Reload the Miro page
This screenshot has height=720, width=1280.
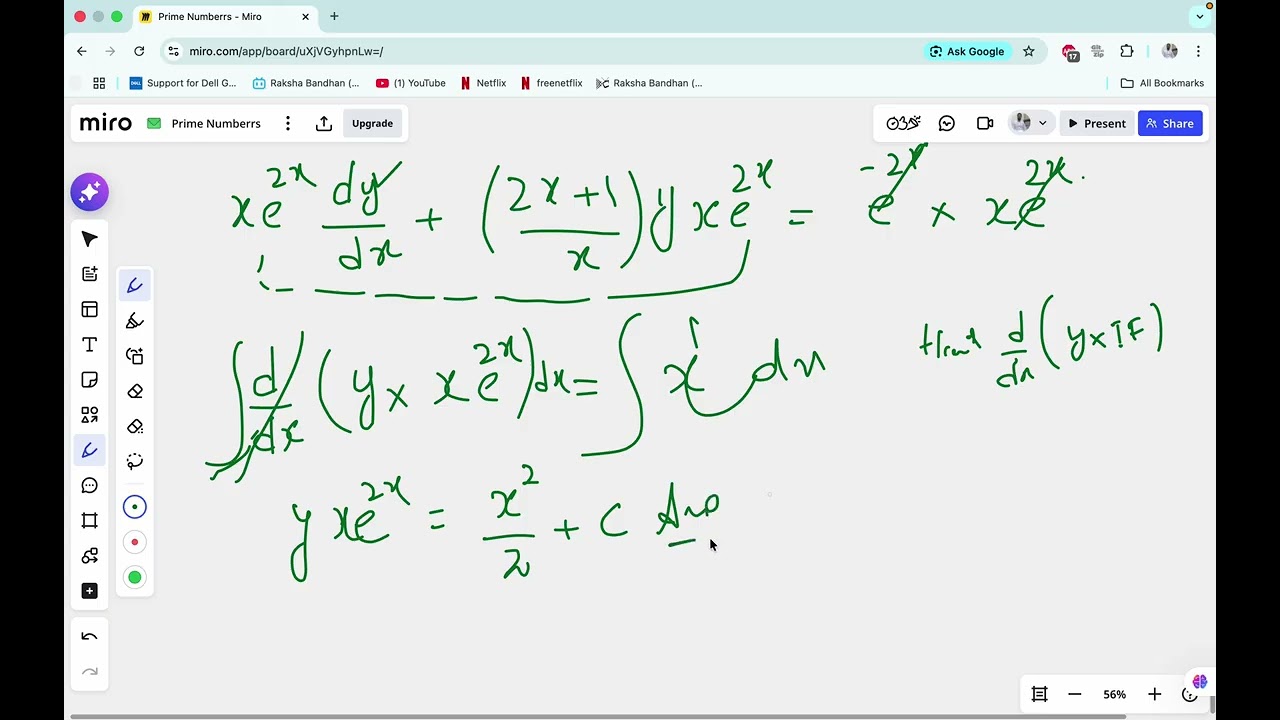(x=139, y=51)
